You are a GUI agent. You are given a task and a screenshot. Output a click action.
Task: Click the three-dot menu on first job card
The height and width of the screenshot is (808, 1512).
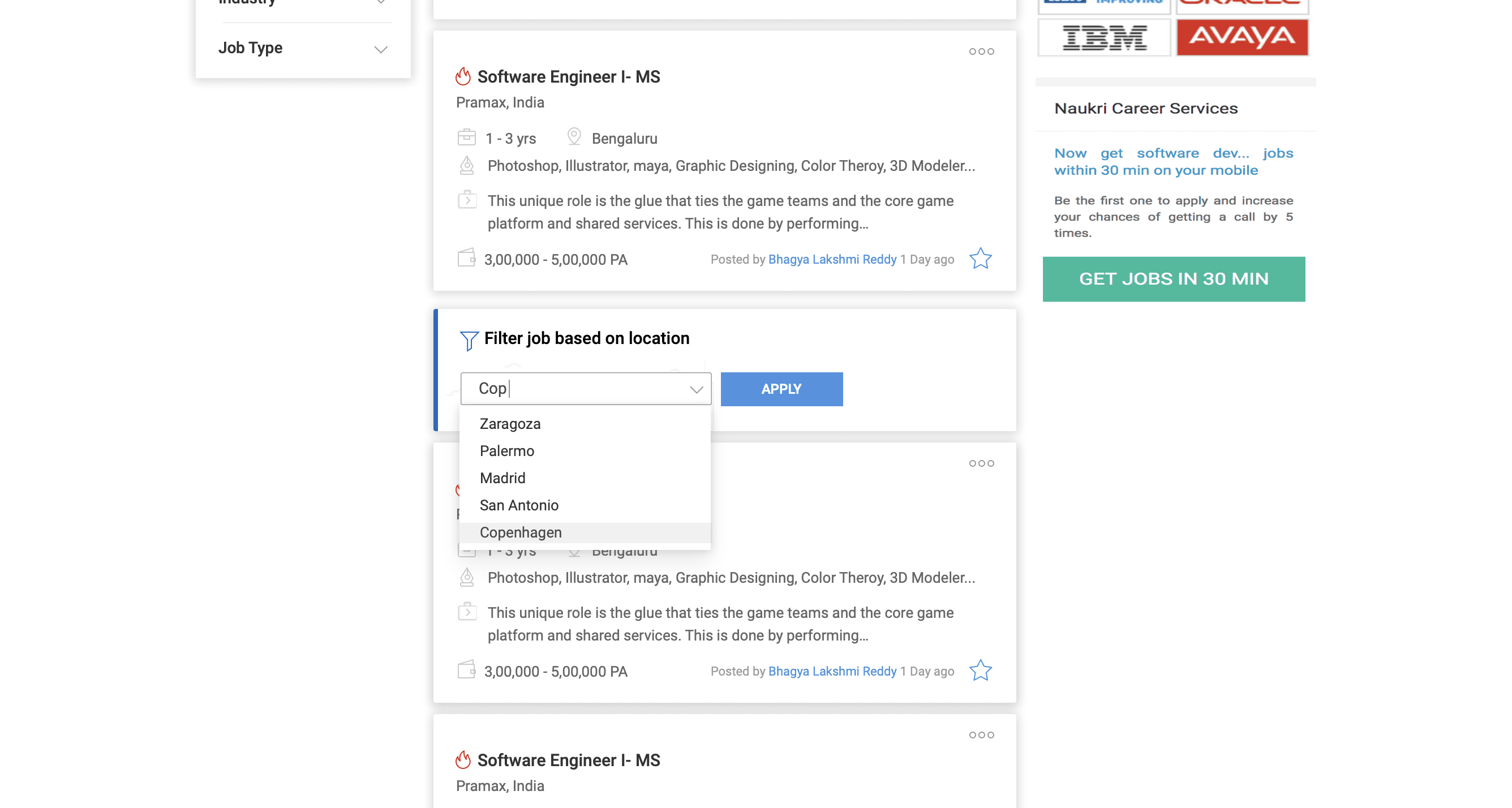click(x=981, y=51)
